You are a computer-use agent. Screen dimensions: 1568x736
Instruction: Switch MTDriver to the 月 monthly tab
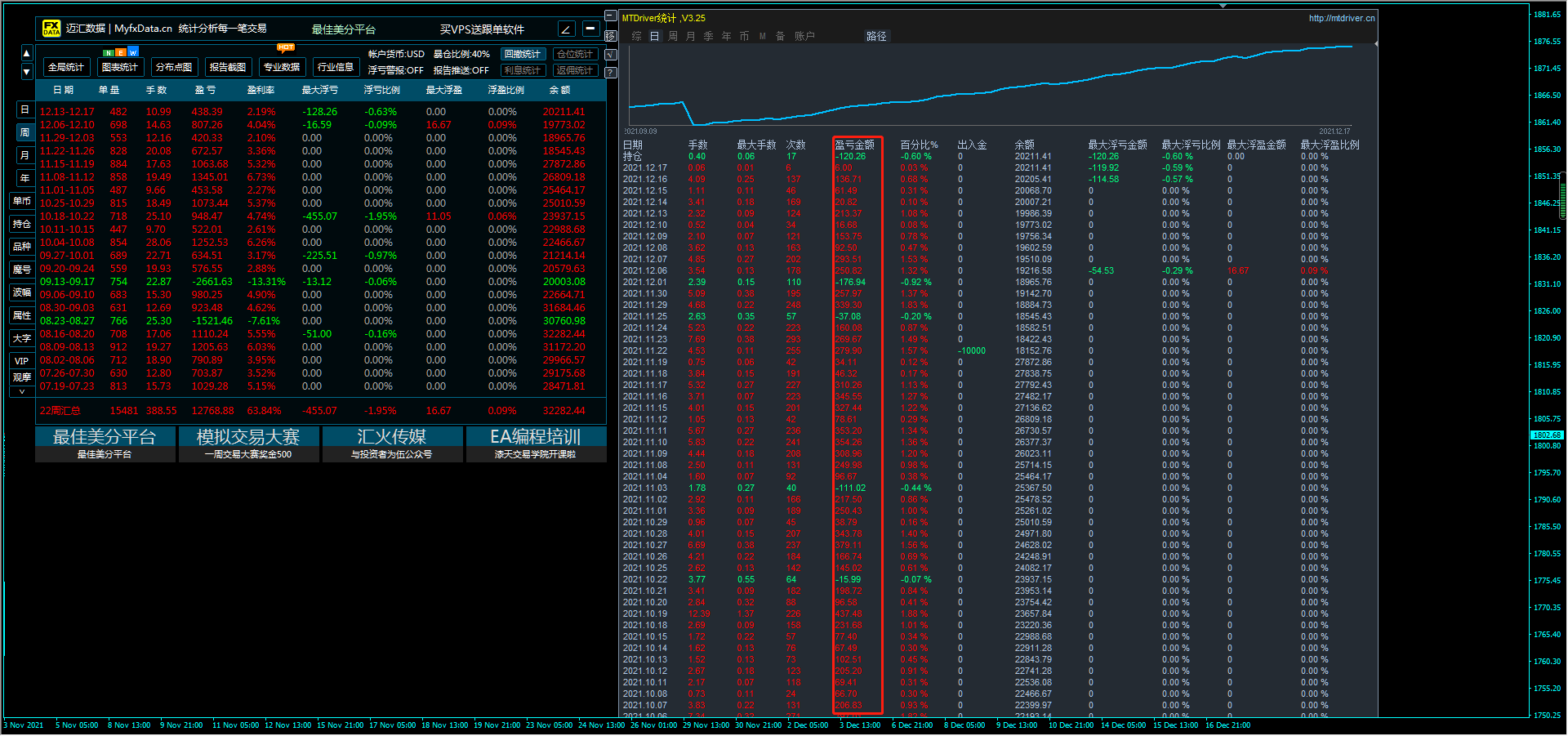[691, 36]
